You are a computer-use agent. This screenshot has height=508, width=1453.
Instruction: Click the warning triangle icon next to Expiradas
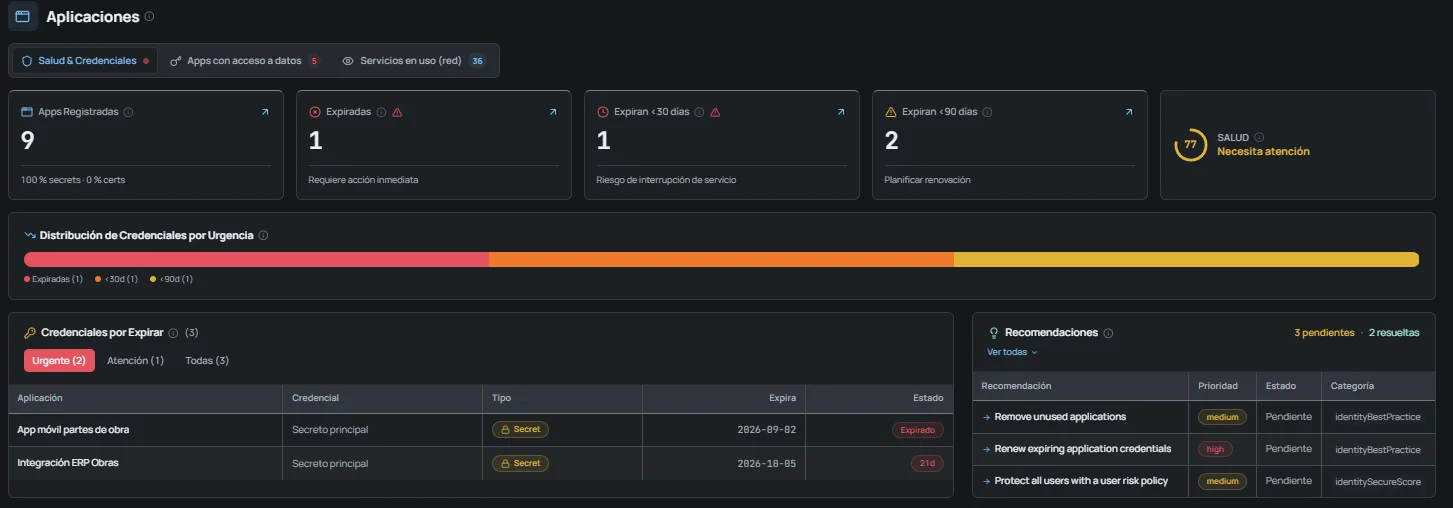[x=397, y=112]
